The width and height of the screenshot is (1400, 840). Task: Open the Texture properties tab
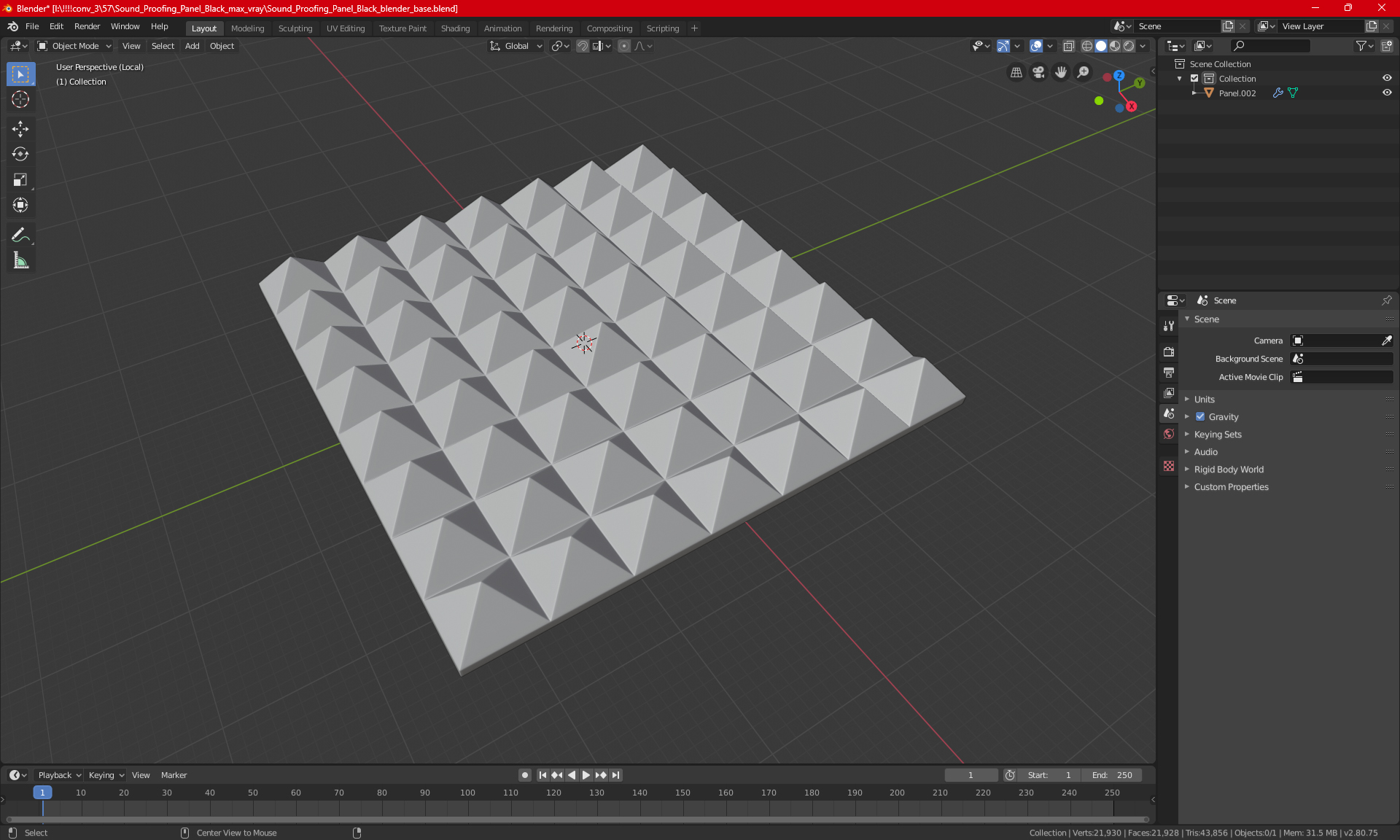(x=1169, y=466)
